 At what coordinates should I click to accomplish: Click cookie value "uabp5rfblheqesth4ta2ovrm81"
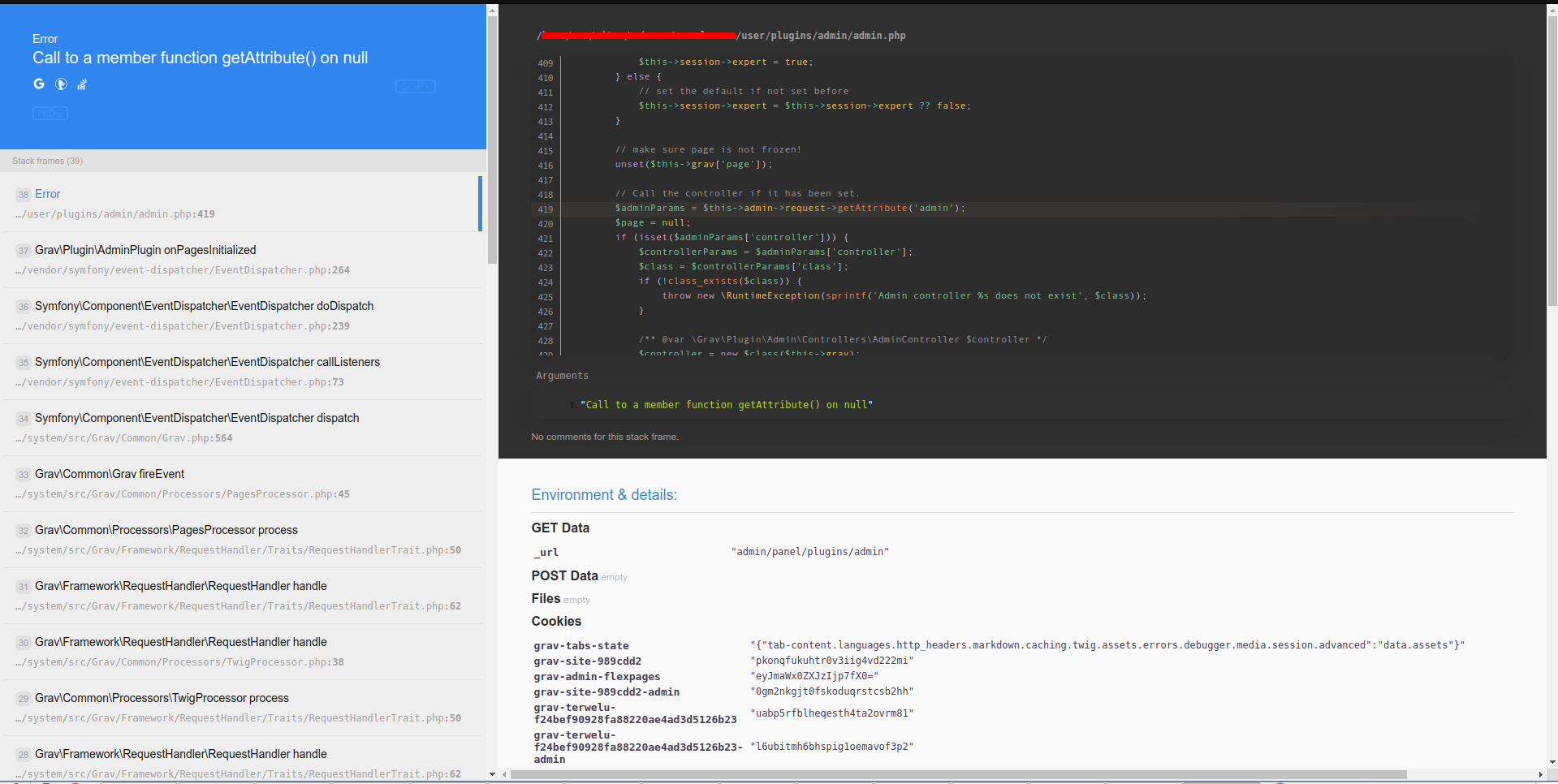pos(832,713)
